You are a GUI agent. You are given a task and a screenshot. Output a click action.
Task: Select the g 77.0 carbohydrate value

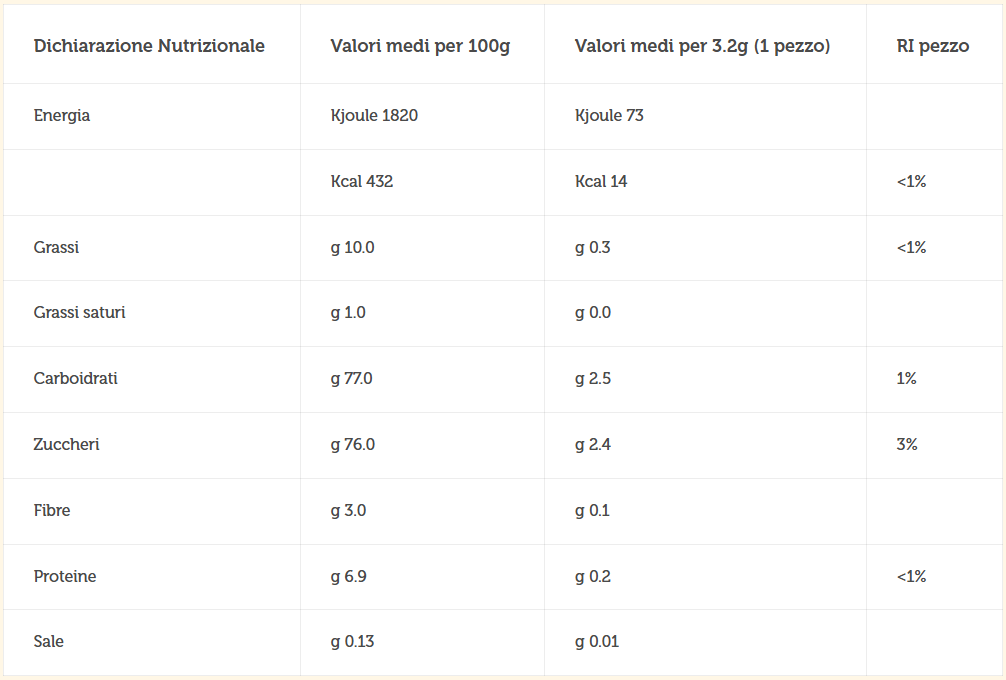(x=352, y=378)
